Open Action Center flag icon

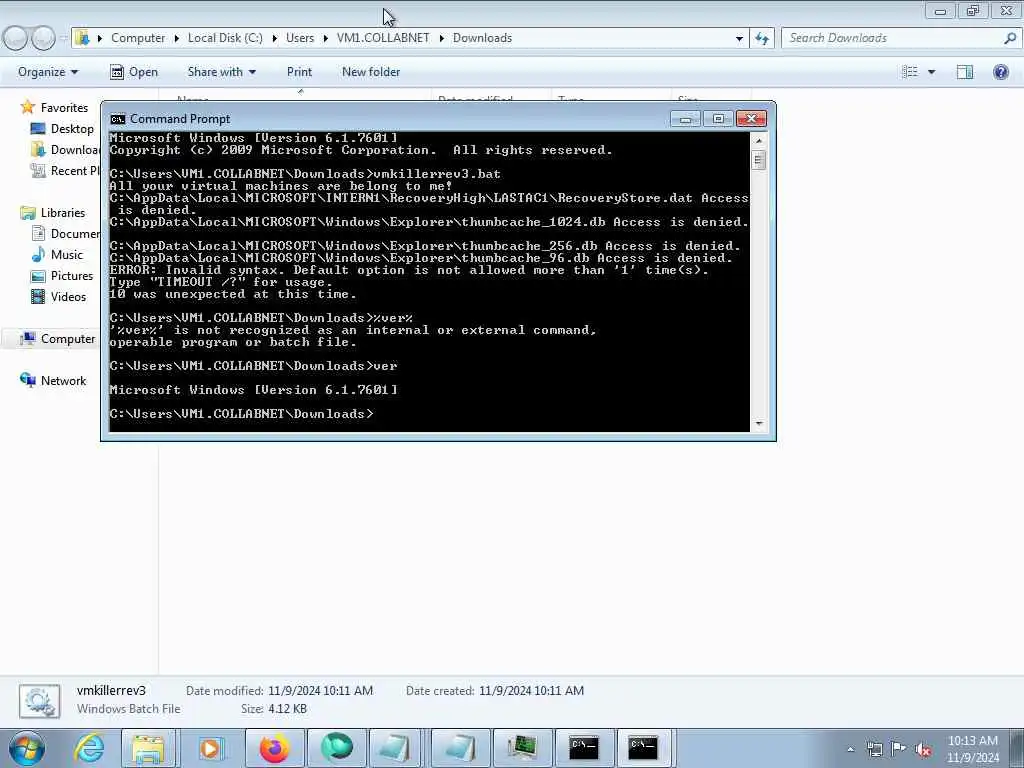(899, 749)
